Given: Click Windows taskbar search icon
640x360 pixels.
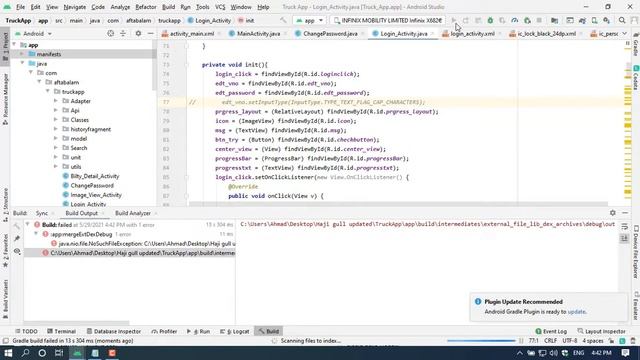Looking at the screenshot, I should 25,353.
